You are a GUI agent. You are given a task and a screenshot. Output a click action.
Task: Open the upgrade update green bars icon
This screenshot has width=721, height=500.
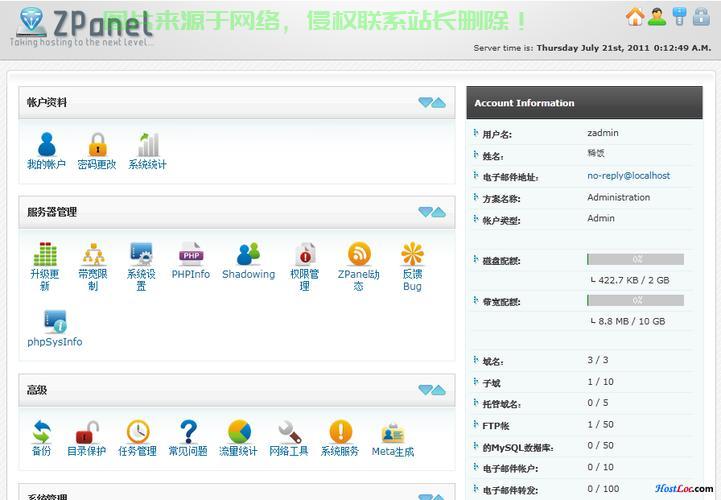(45, 254)
